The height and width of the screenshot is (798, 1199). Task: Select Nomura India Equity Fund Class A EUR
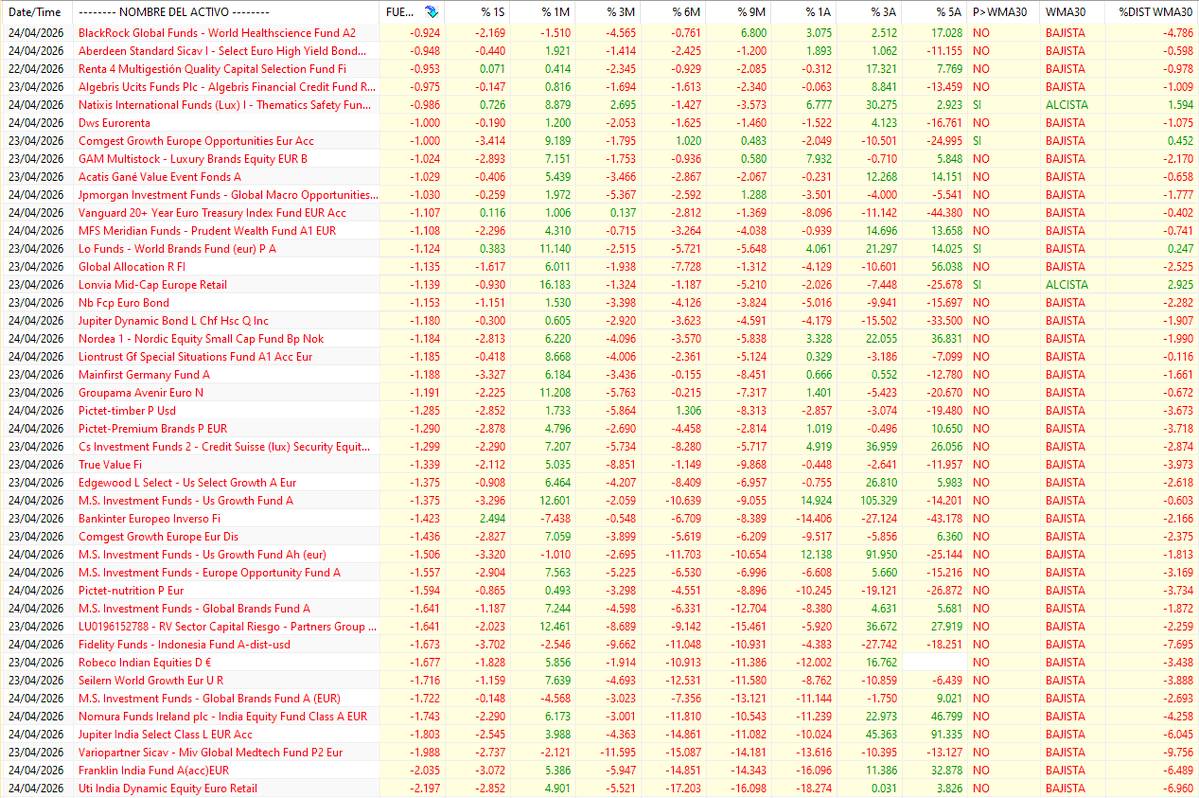pyautogui.click(x=223, y=716)
